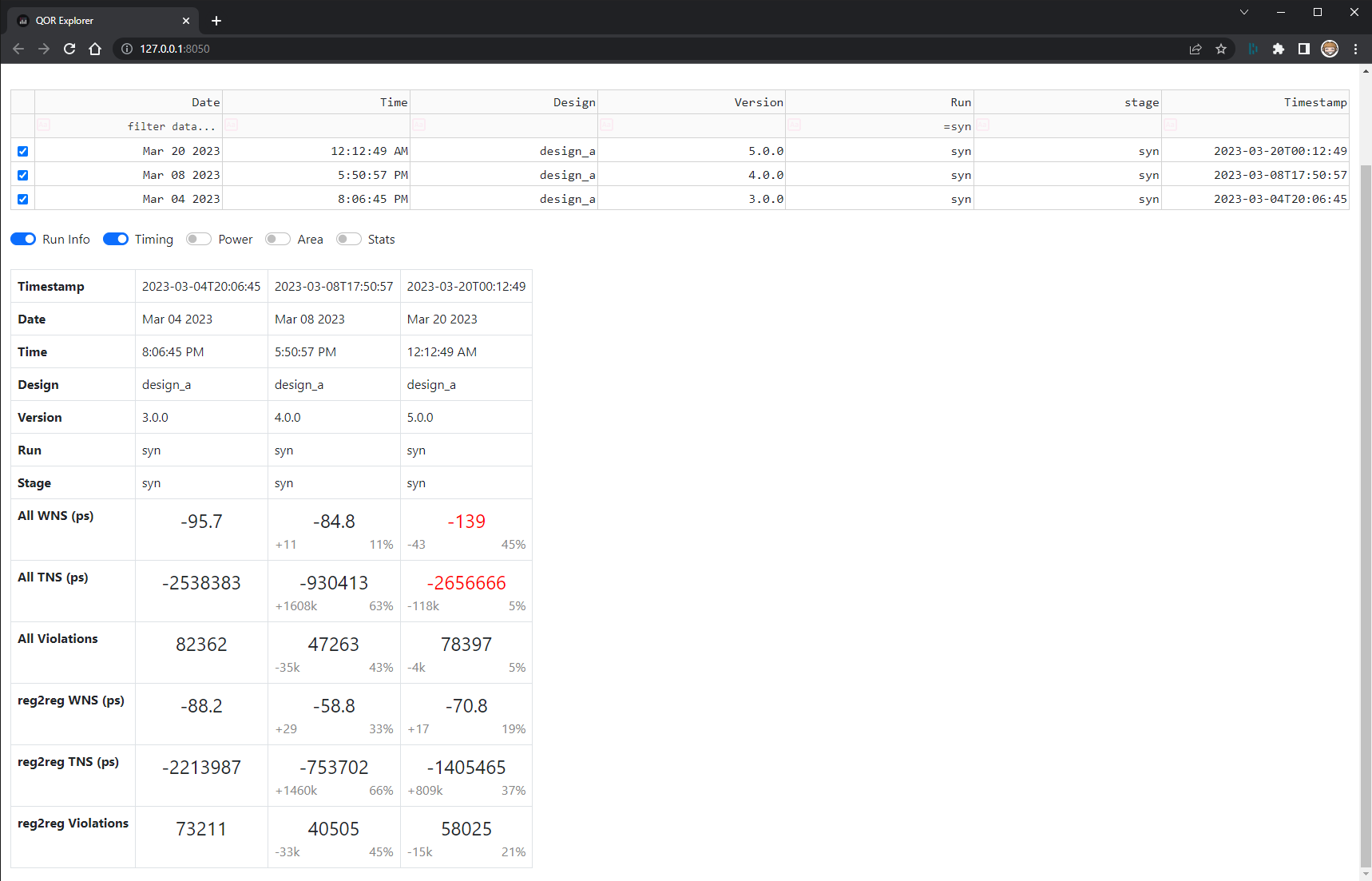Screen dimensions: 1372x881
Task: Open the browser profile avatar
Action: pos(1330,49)
